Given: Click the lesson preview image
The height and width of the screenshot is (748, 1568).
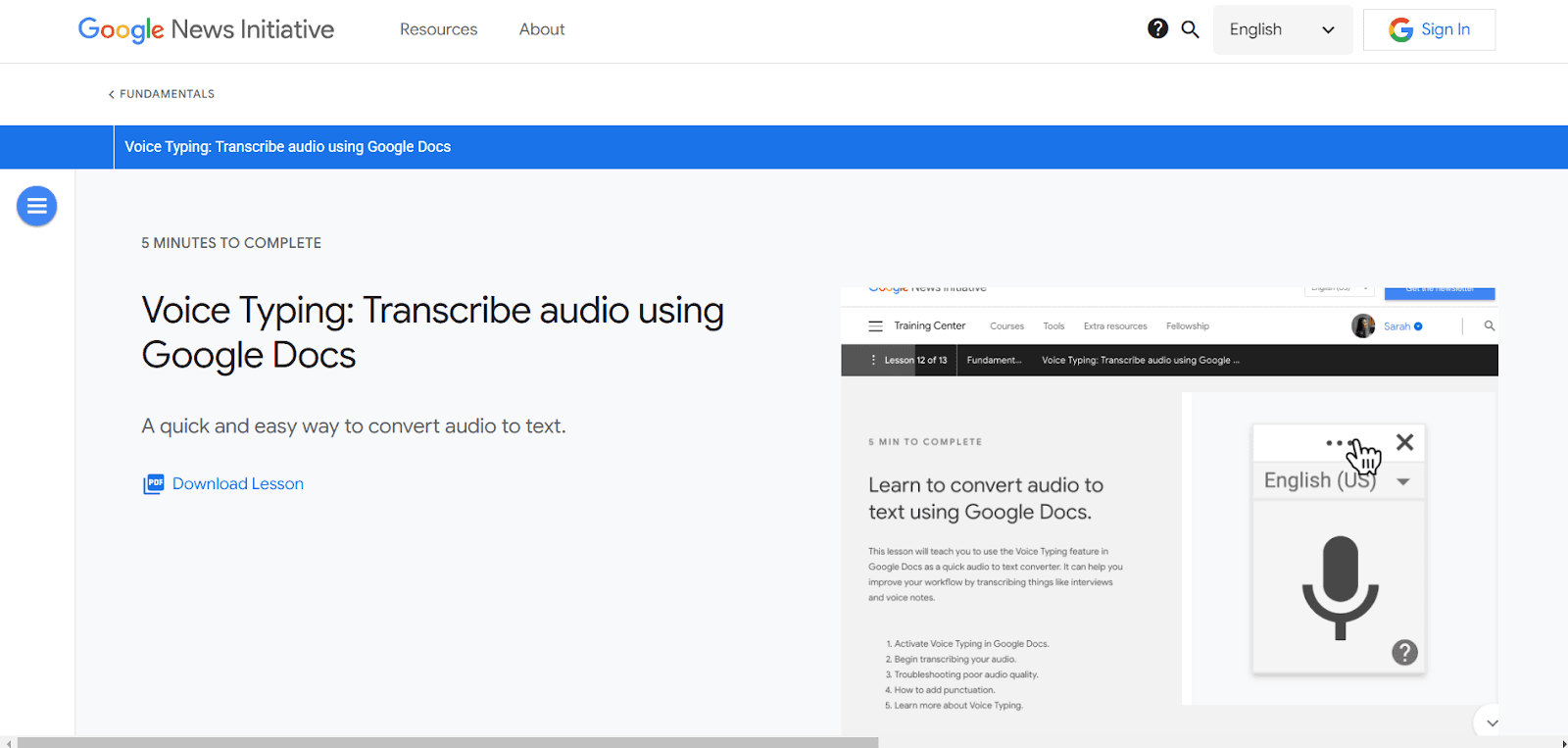Looking at the screenshot, I should (1169, 510).
